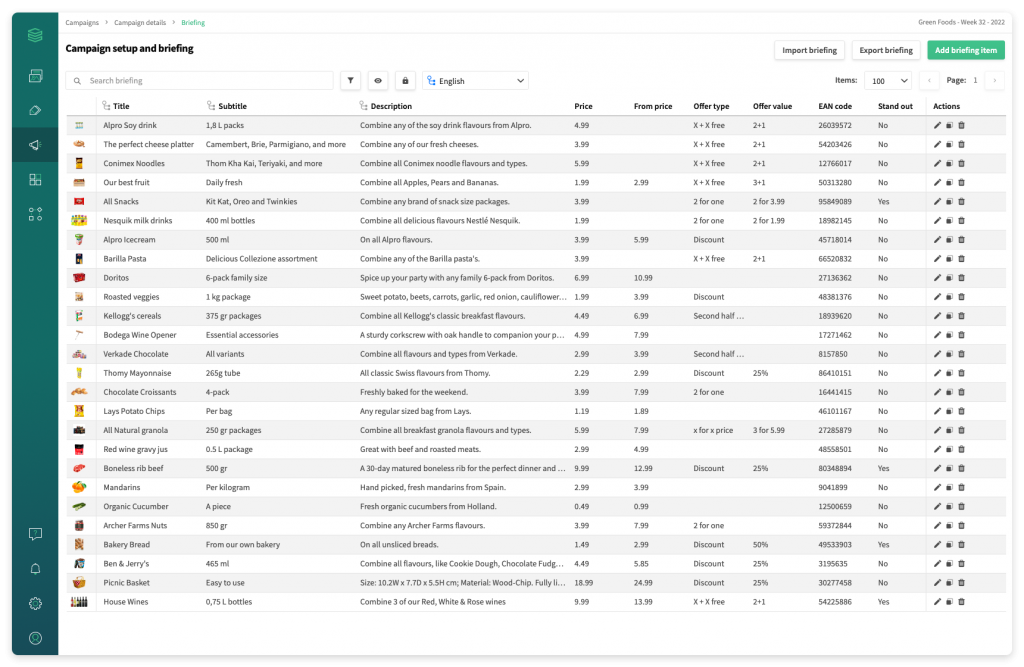1024x667 pixels.
Task: Open the tag icon in sidebar
Action: [35, 110]
